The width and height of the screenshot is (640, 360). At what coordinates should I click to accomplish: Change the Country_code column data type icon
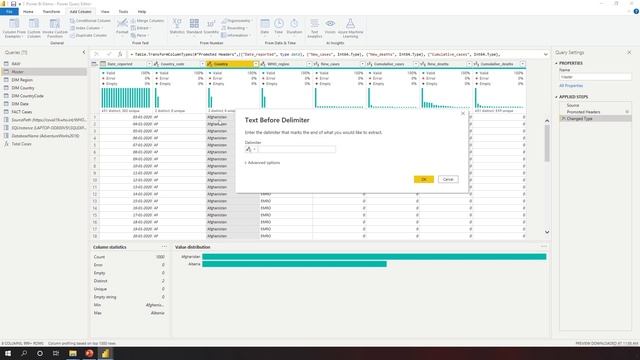pyautogui.click(x=156, y=64)
